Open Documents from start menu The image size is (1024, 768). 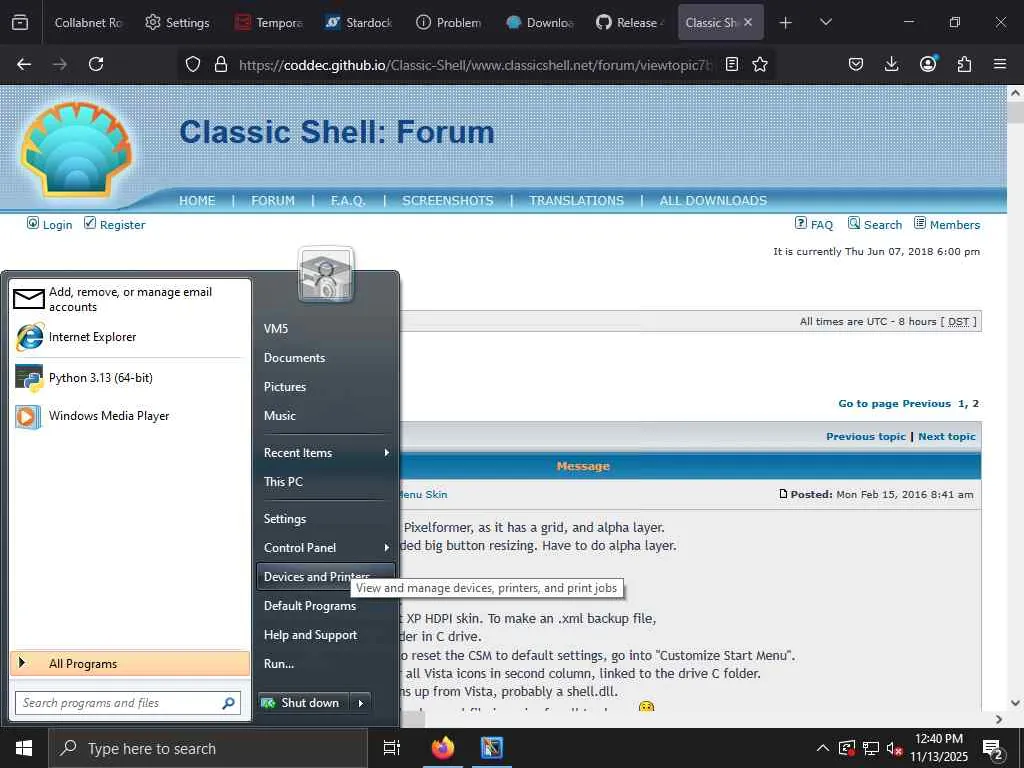(326, 358)
